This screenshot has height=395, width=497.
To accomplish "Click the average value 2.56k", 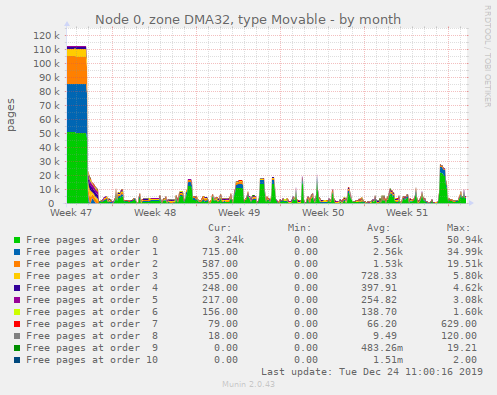I will (x=388, y=252).
